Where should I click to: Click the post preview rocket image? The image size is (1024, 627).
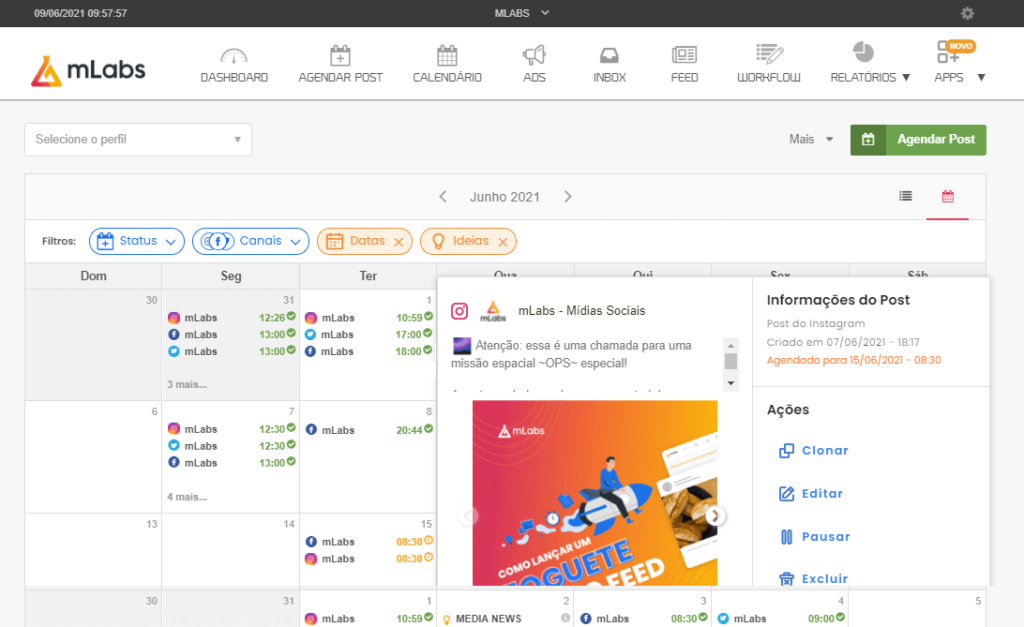594,493
